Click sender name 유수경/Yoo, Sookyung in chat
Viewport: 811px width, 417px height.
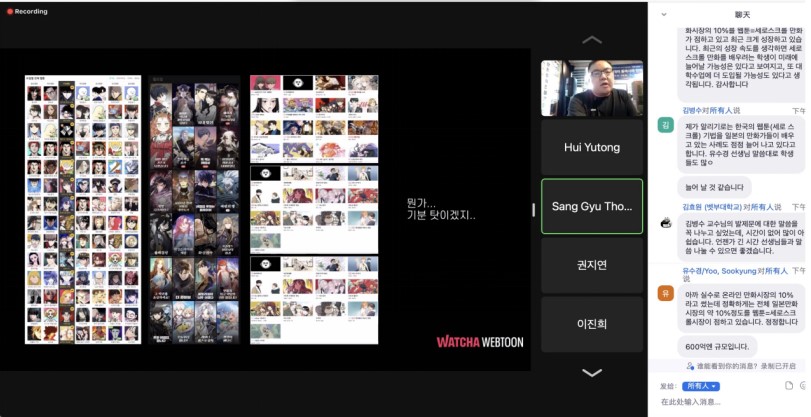(716, 271)
